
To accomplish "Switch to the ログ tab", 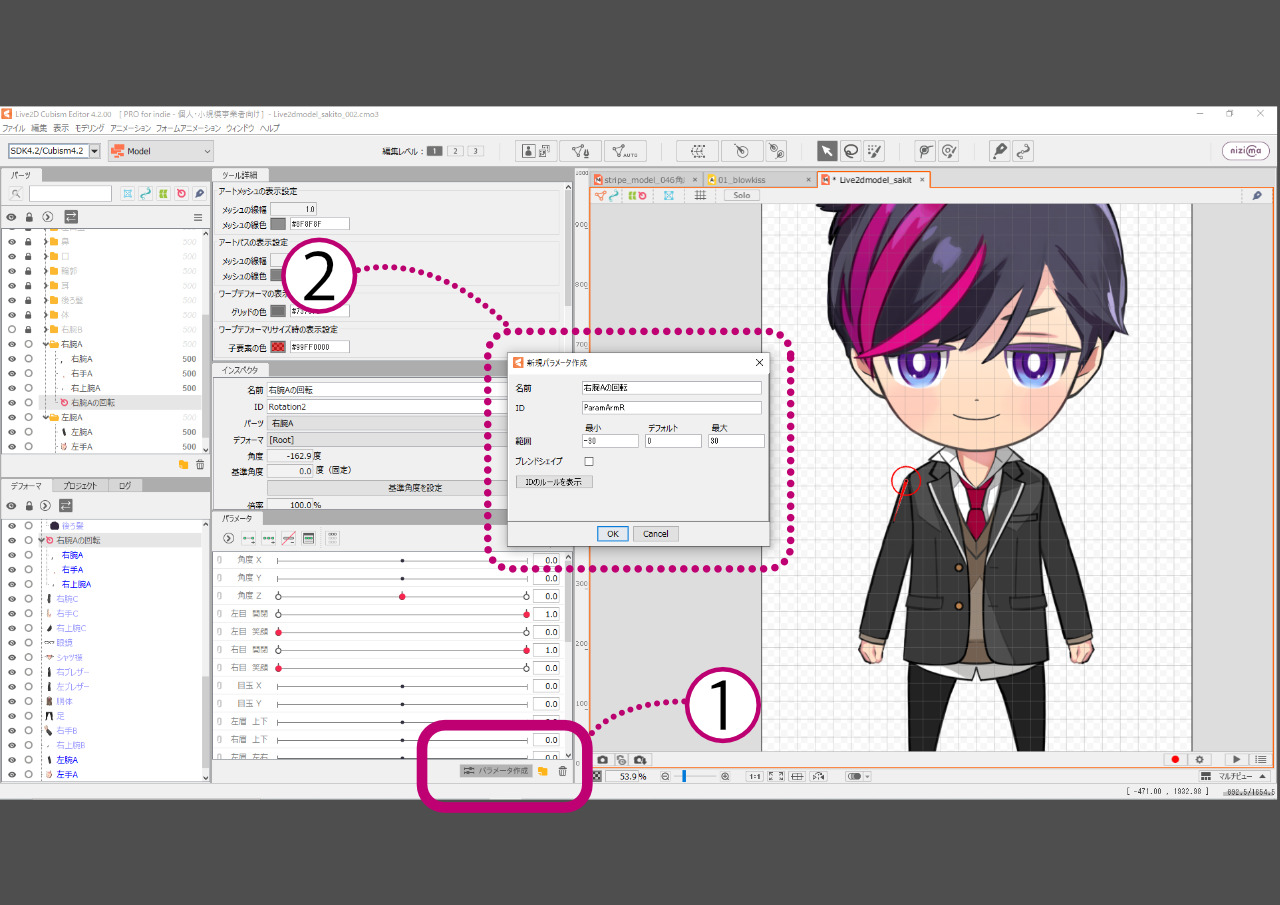I will 124,485.
